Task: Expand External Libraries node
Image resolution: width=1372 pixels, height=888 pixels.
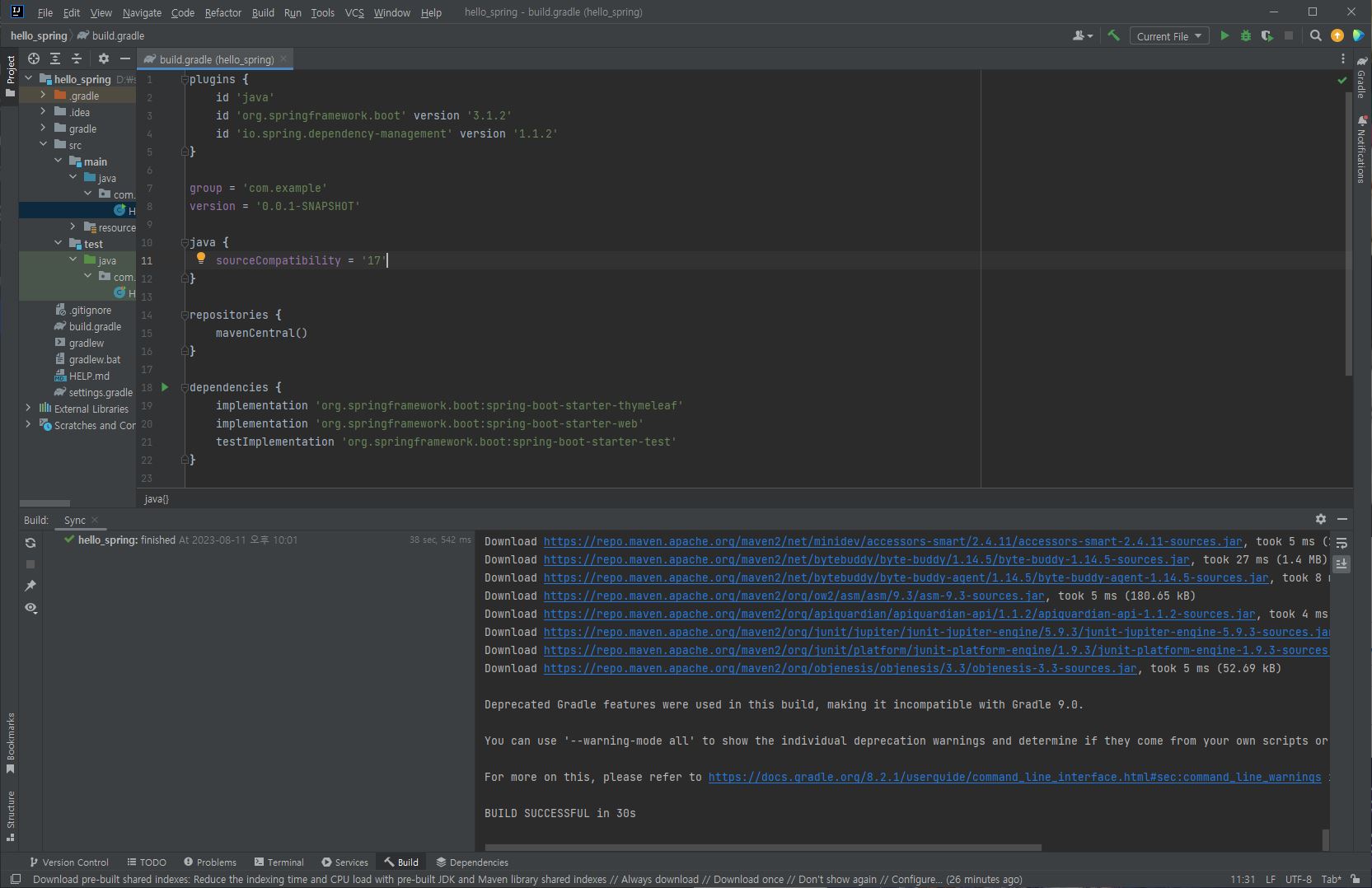Action: click(x=29, y=408)
